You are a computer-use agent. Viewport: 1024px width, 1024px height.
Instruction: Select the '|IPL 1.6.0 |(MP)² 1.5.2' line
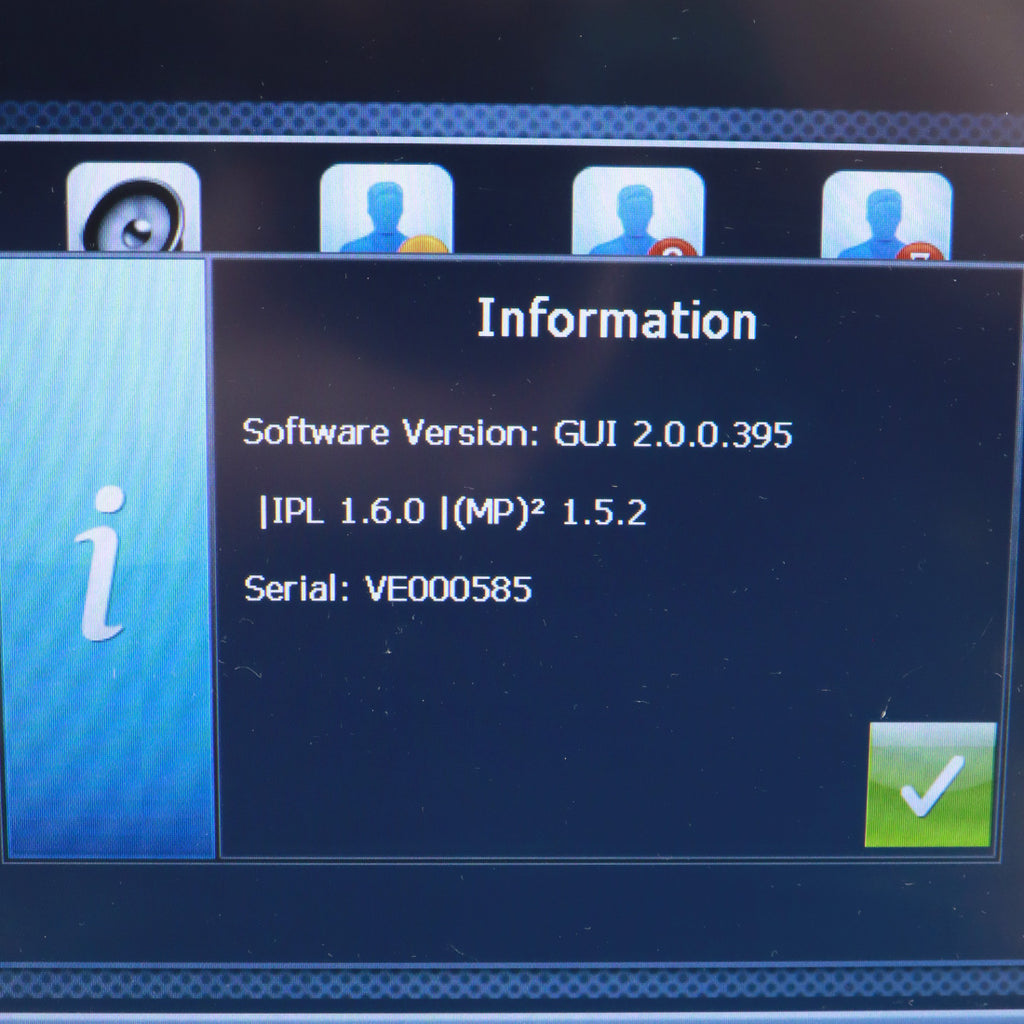(x=452, y=512)
